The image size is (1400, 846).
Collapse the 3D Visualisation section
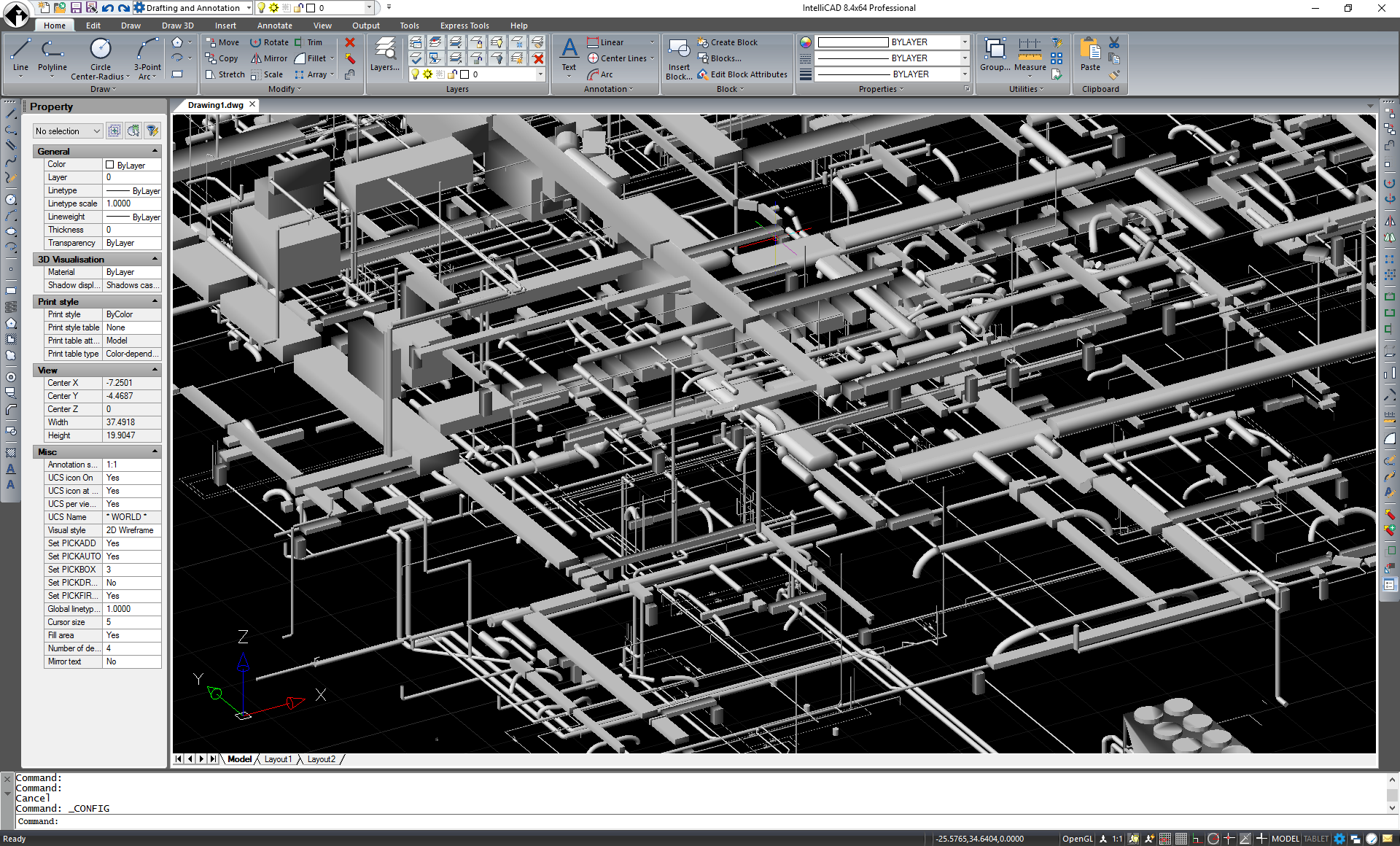(155, 260)
